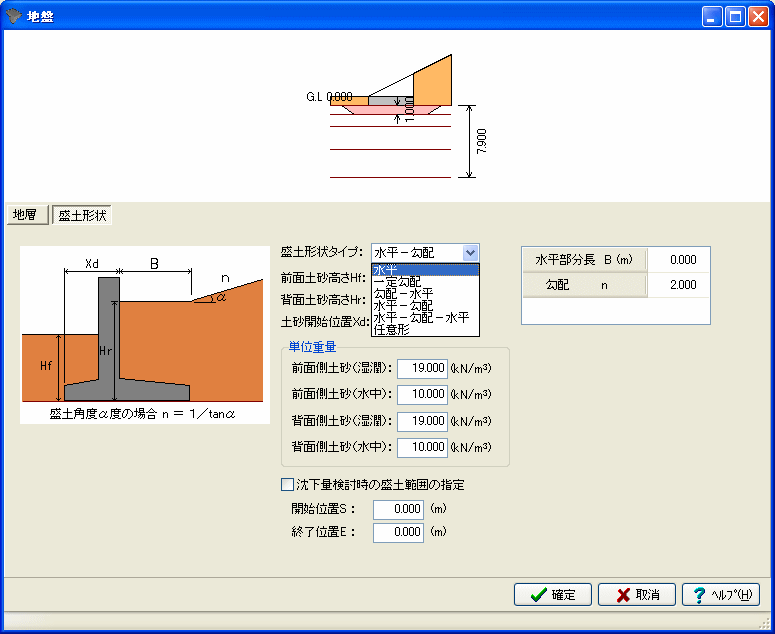Minimize the 地盤 window
Viewport: 775px width, 634px height.
[x=712, y=17]
